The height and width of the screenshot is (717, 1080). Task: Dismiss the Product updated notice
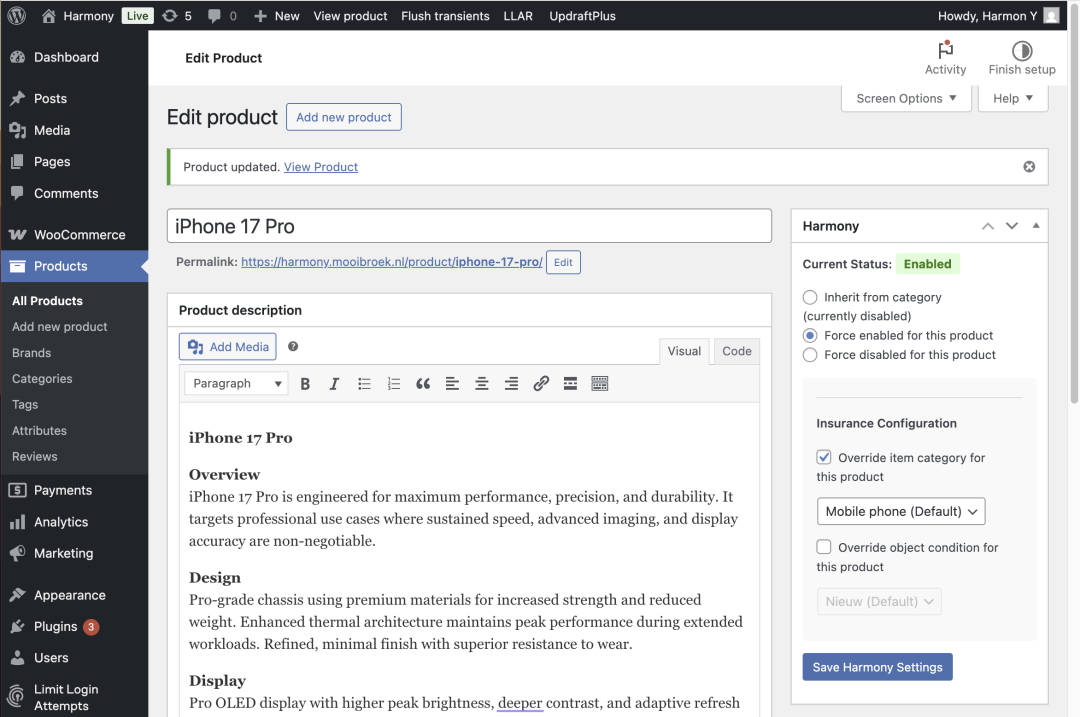pos(1029,167)
